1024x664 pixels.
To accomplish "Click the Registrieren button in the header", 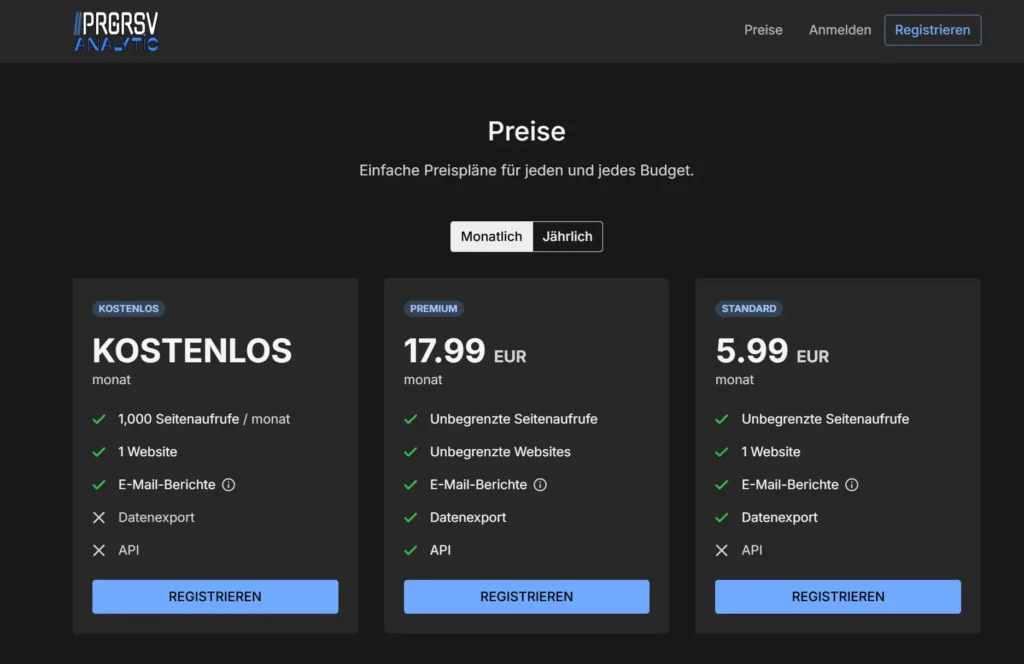I will pyautogui.click(x=932, y=30).
